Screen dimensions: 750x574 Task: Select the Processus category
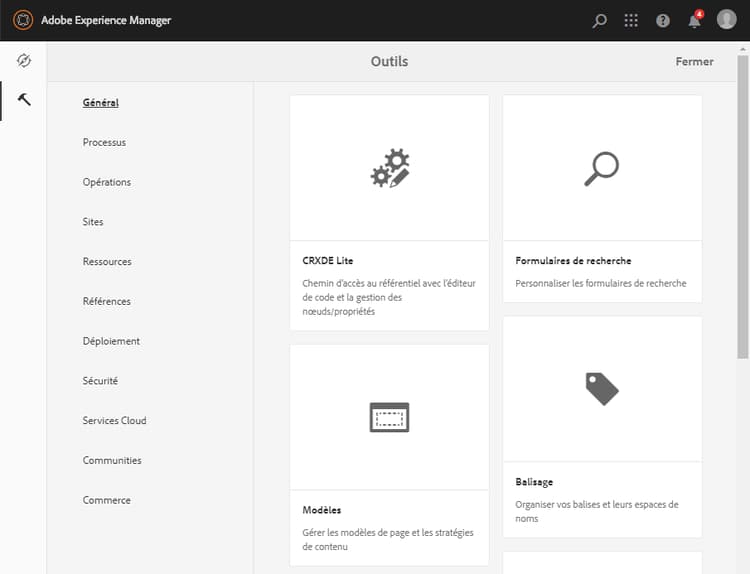(104, 143)
